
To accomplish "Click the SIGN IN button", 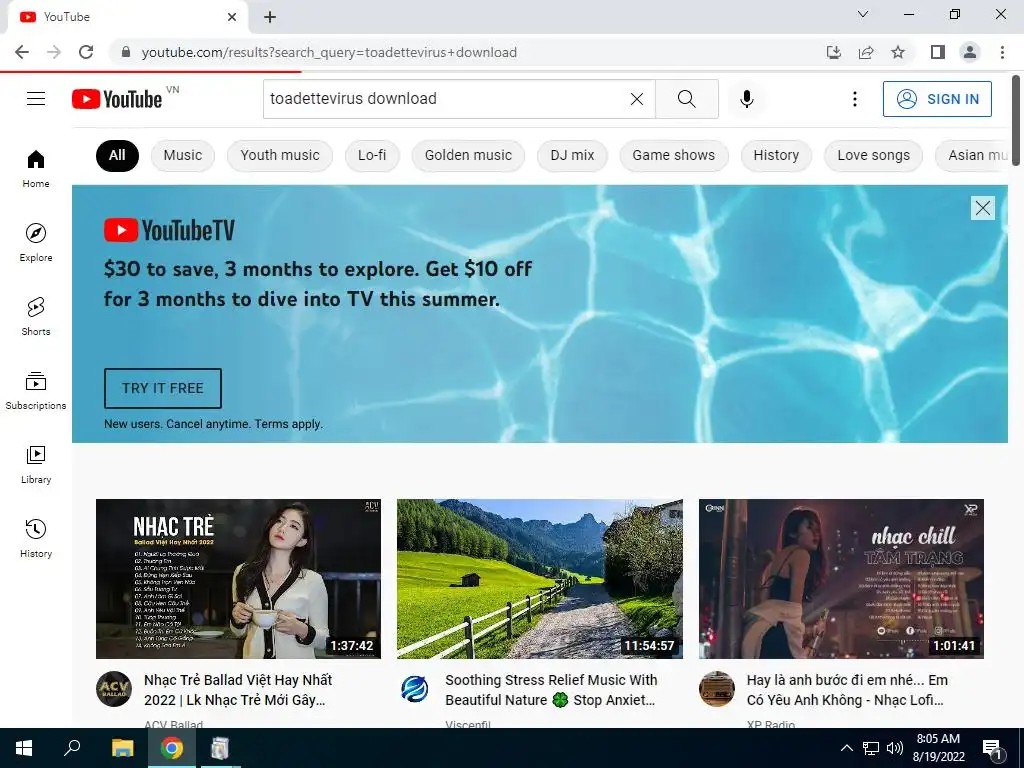I will pos(937,99).
